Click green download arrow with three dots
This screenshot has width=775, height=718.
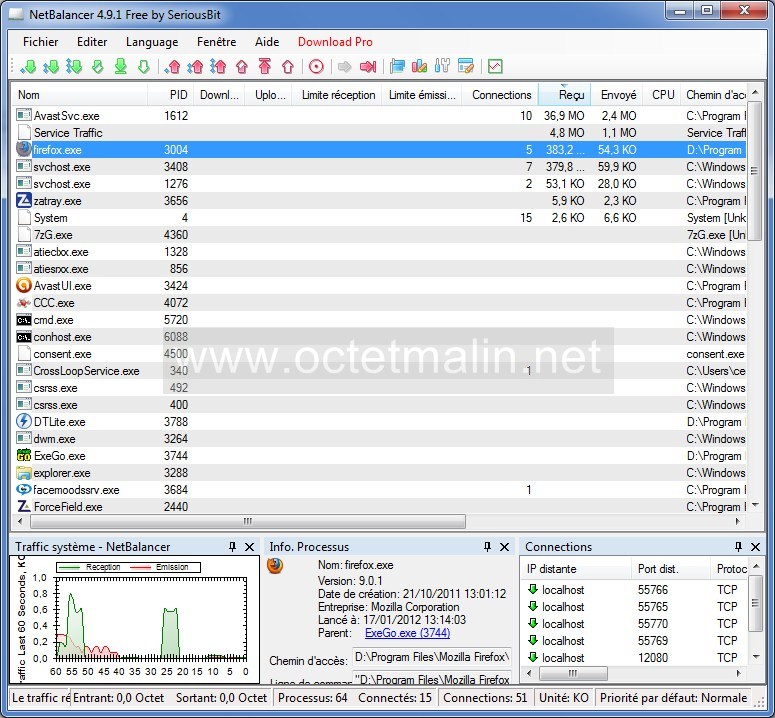(x=74, y=66)
